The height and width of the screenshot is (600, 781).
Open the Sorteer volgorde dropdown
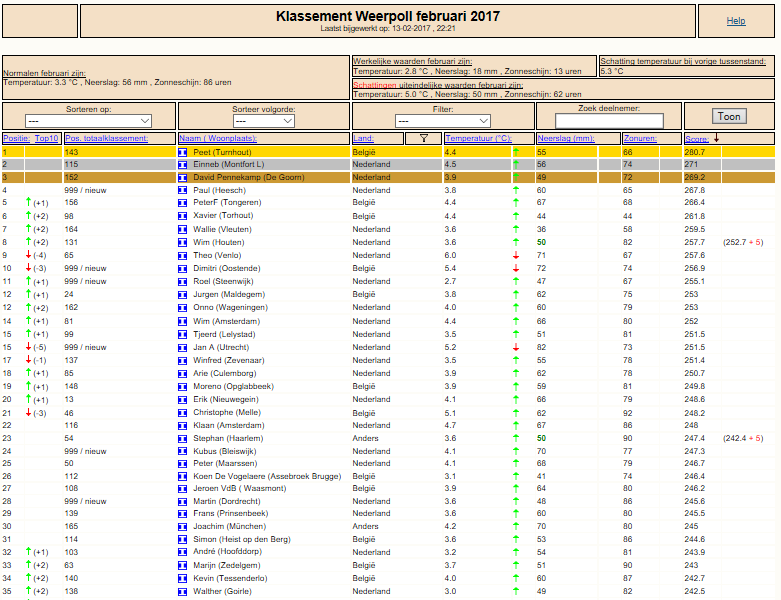(263, 121)
